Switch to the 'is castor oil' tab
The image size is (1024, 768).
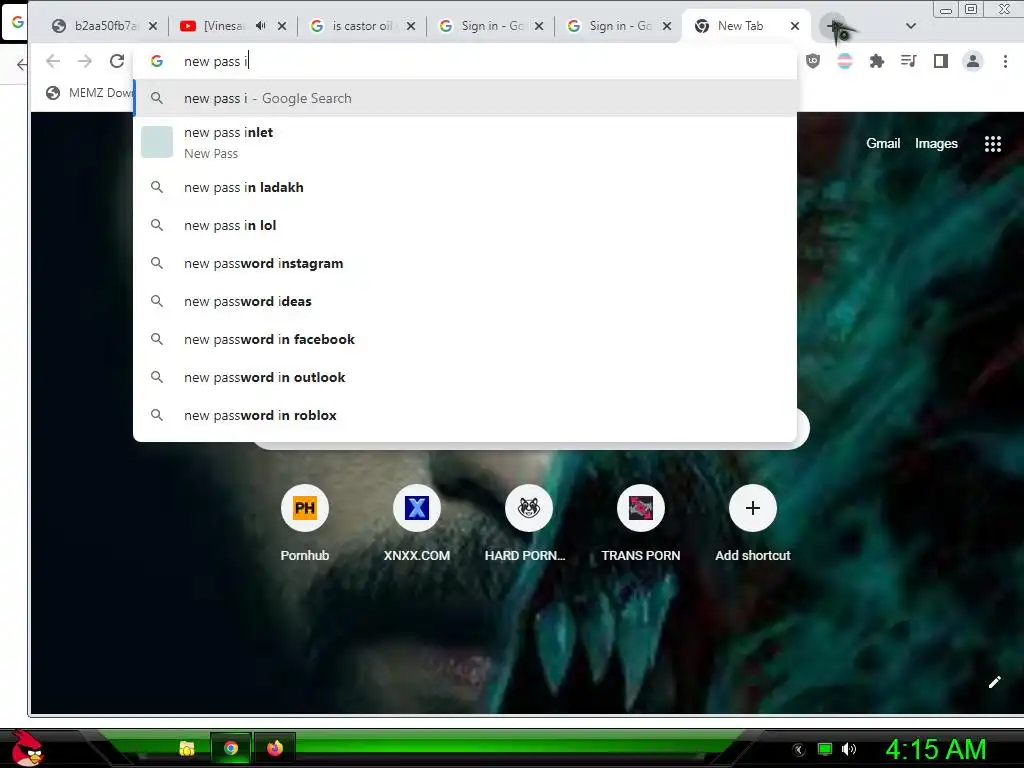362,26
